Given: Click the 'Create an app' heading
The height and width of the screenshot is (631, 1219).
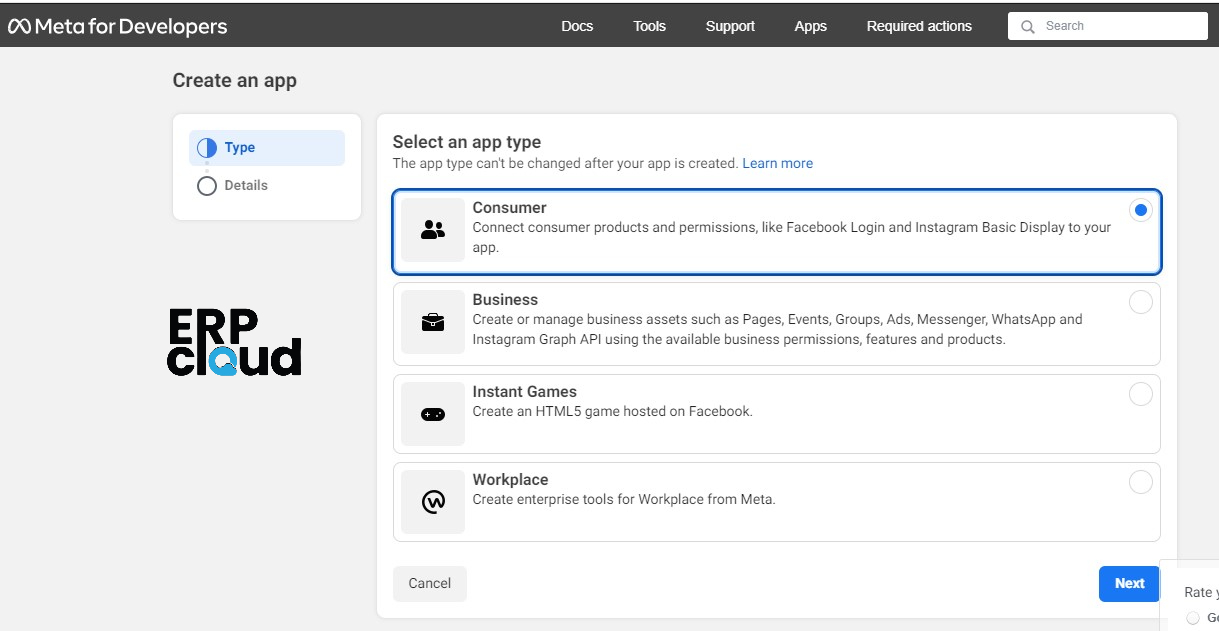Looking at the screenshot, I should pos(234,81).
